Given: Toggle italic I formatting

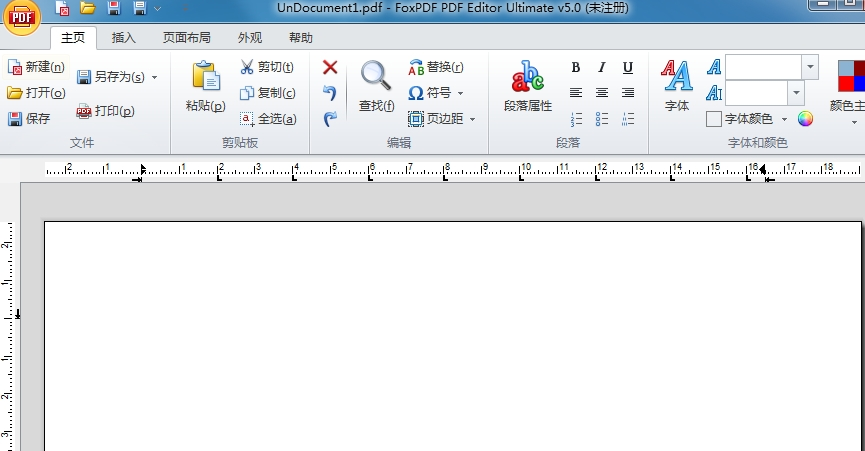Looking at the screenshot, I should click(x=602, y=67).
